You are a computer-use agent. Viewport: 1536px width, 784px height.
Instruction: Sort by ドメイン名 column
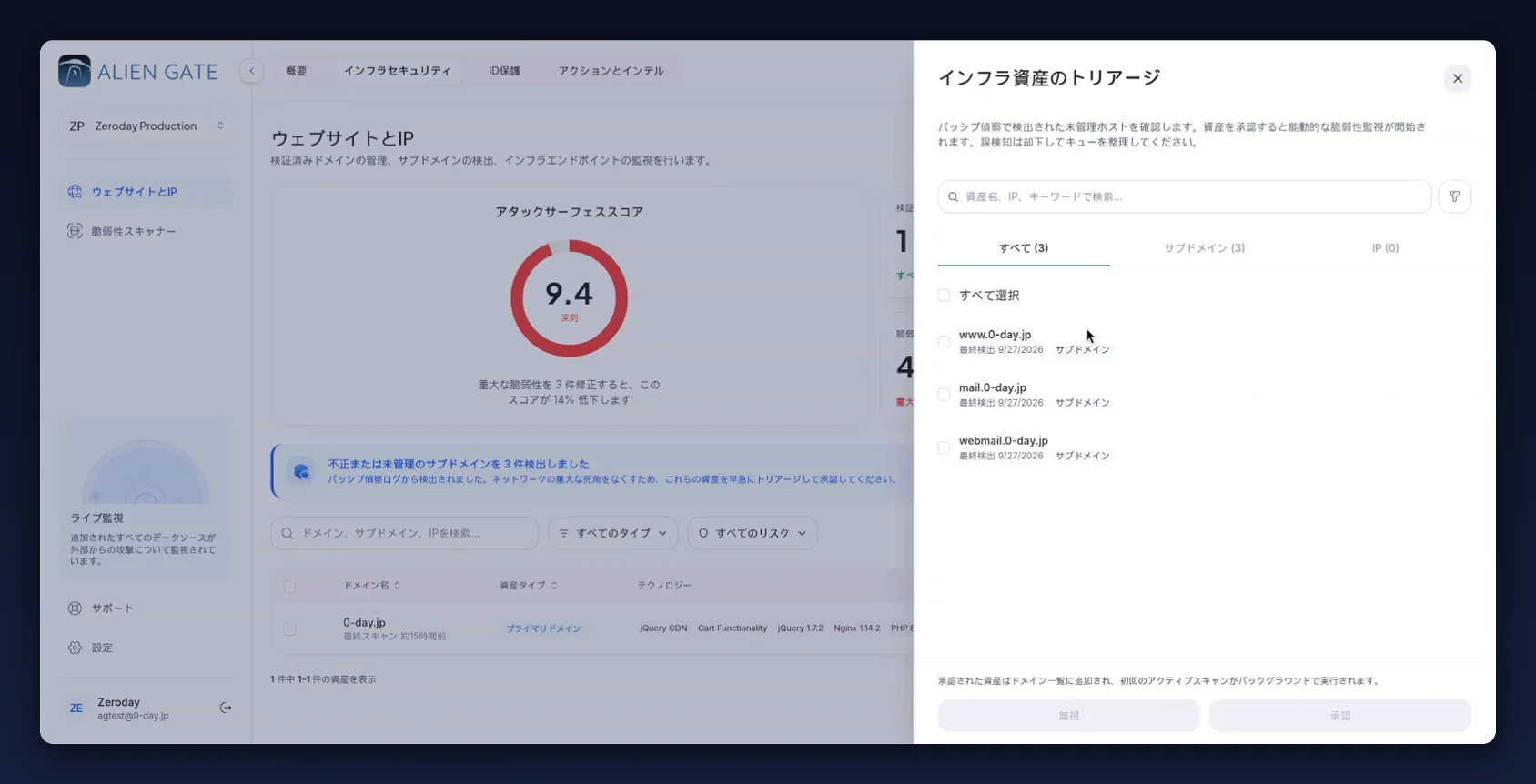[x=372, y=586]
